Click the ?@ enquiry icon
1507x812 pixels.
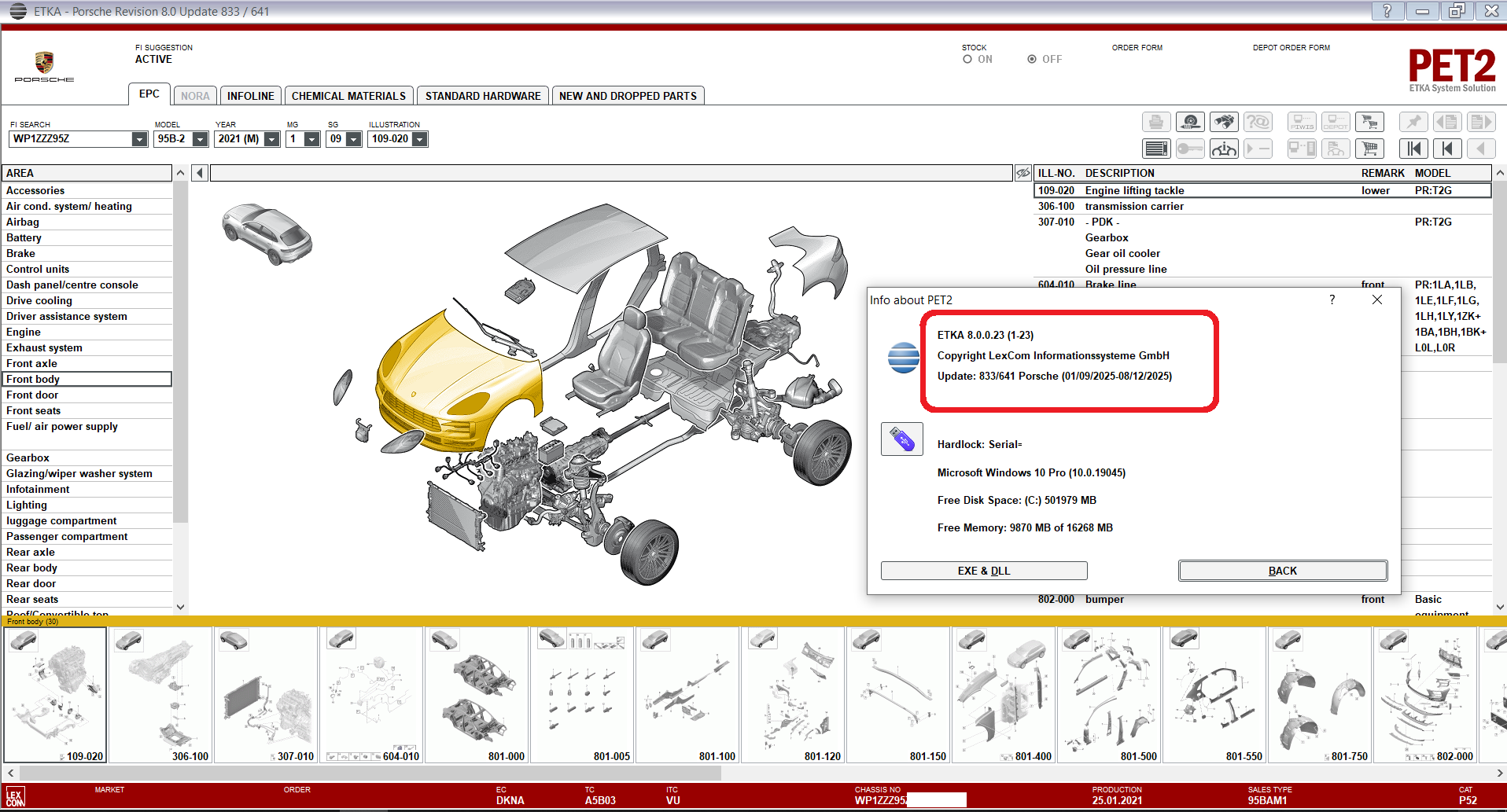click(x=1258, y=122)
